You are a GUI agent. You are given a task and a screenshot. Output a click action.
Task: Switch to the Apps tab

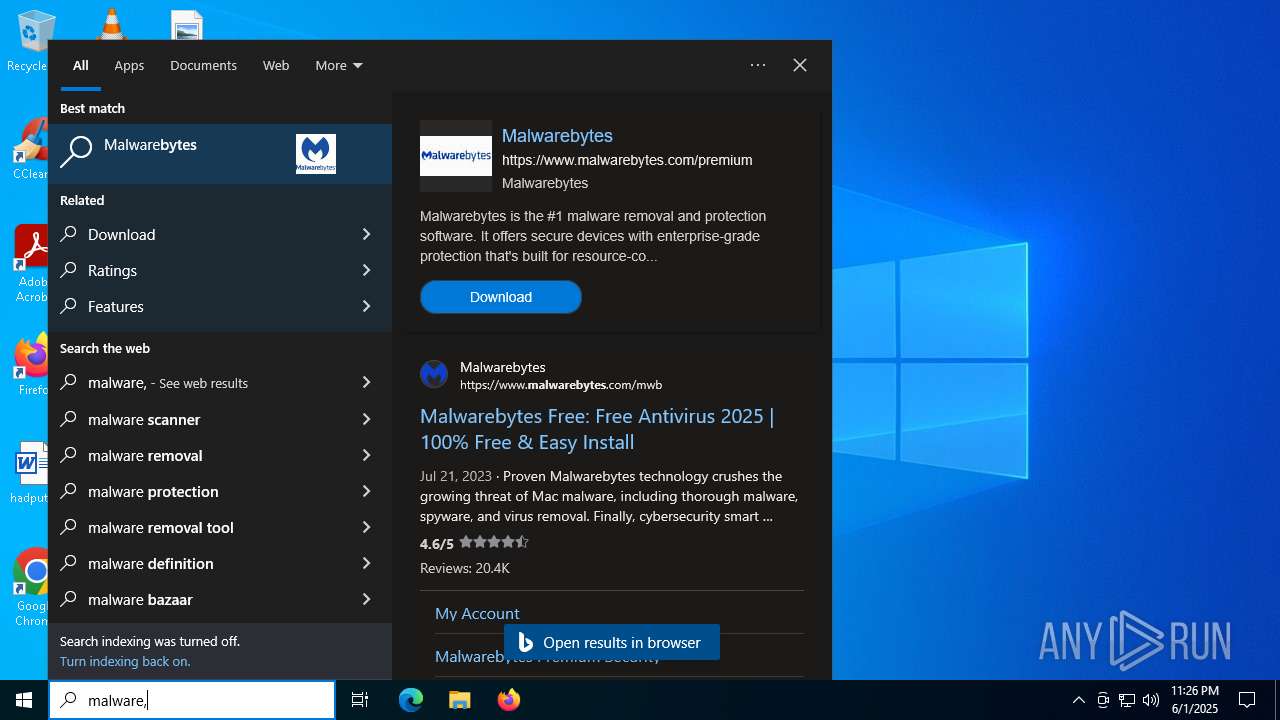coord(129,65)
